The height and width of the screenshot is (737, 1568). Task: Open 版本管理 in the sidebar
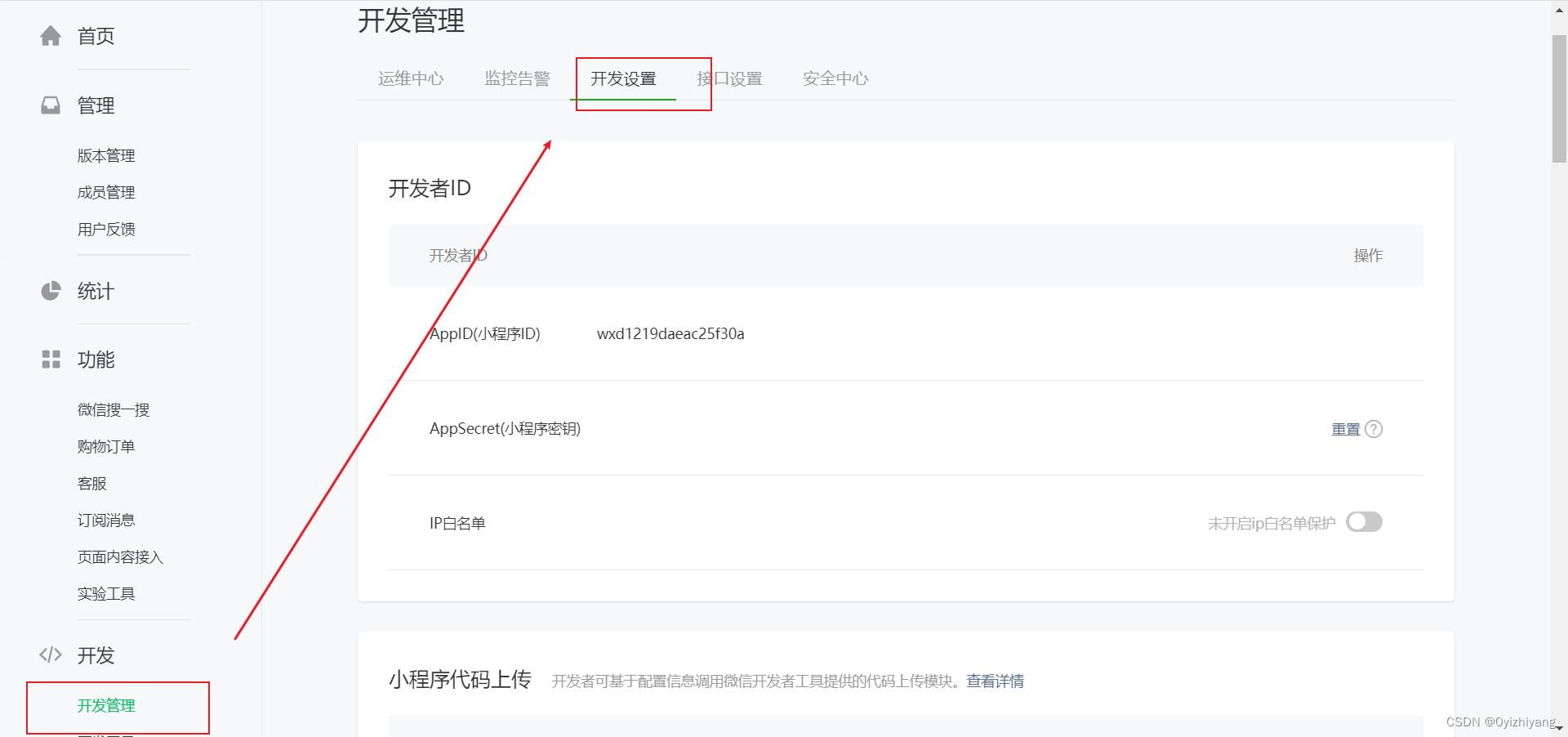106,155
